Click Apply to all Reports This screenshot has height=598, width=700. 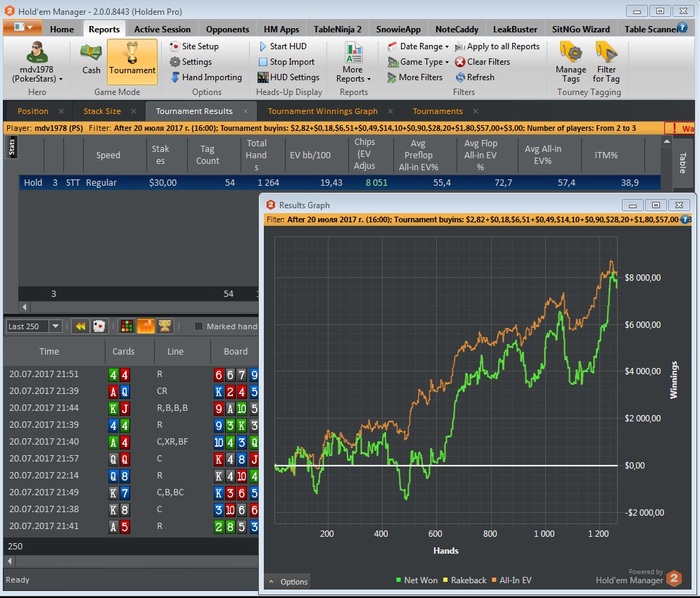(x=497, y=46)
